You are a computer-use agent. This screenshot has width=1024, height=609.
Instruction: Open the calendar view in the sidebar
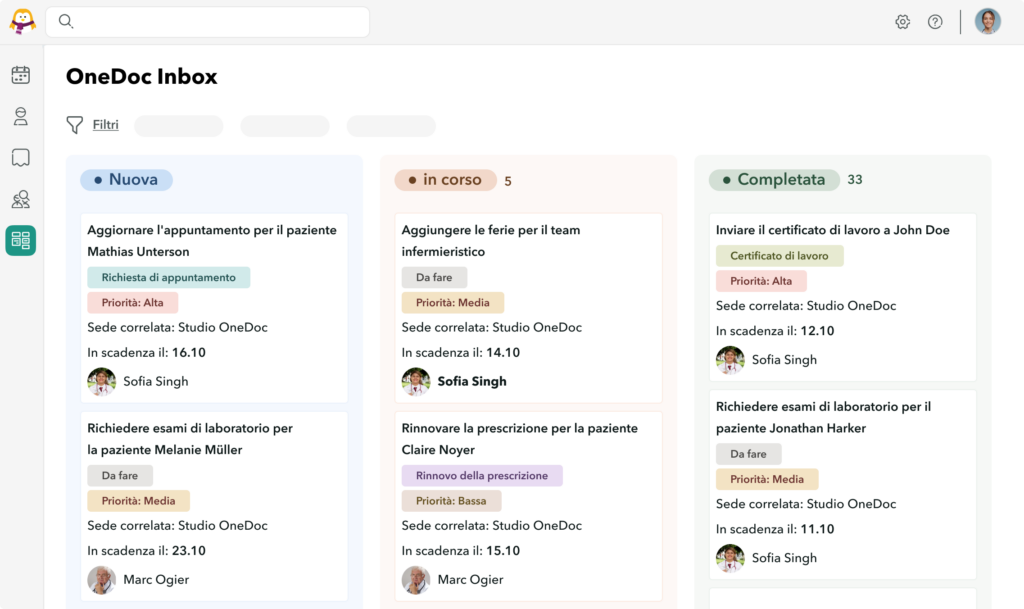20,74
